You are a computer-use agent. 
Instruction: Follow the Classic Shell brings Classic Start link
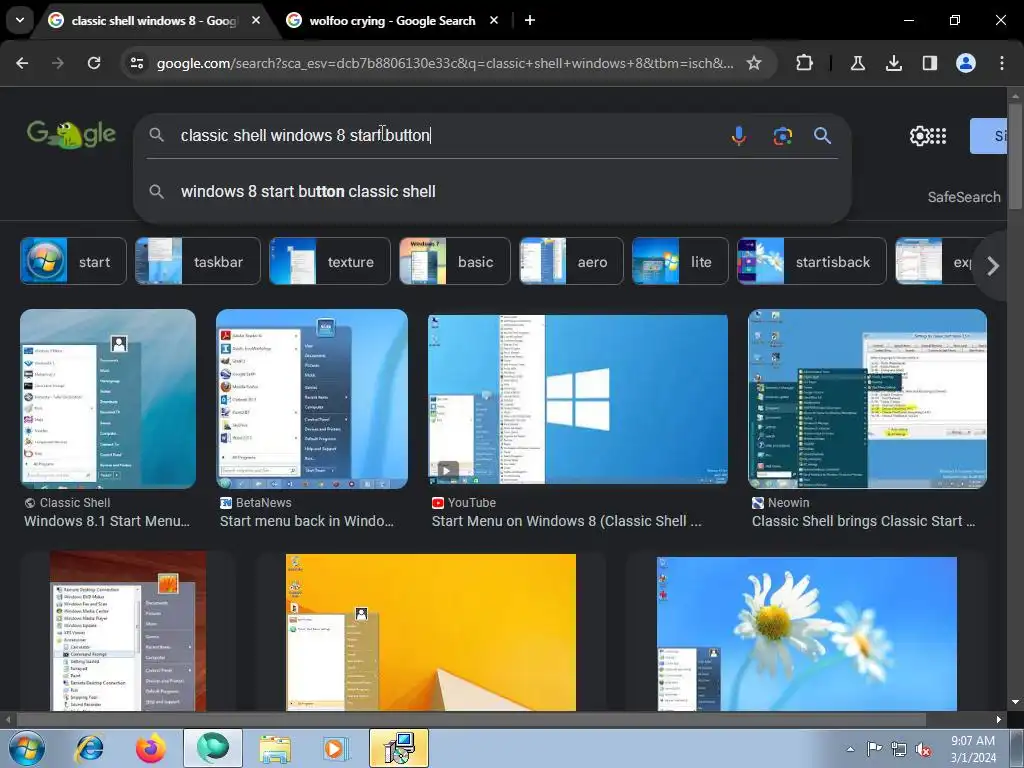(863, 521)
